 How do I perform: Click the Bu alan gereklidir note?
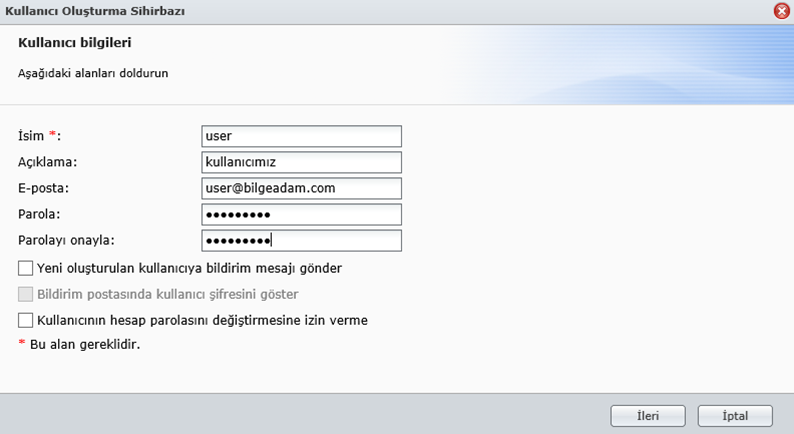point(79,344)
